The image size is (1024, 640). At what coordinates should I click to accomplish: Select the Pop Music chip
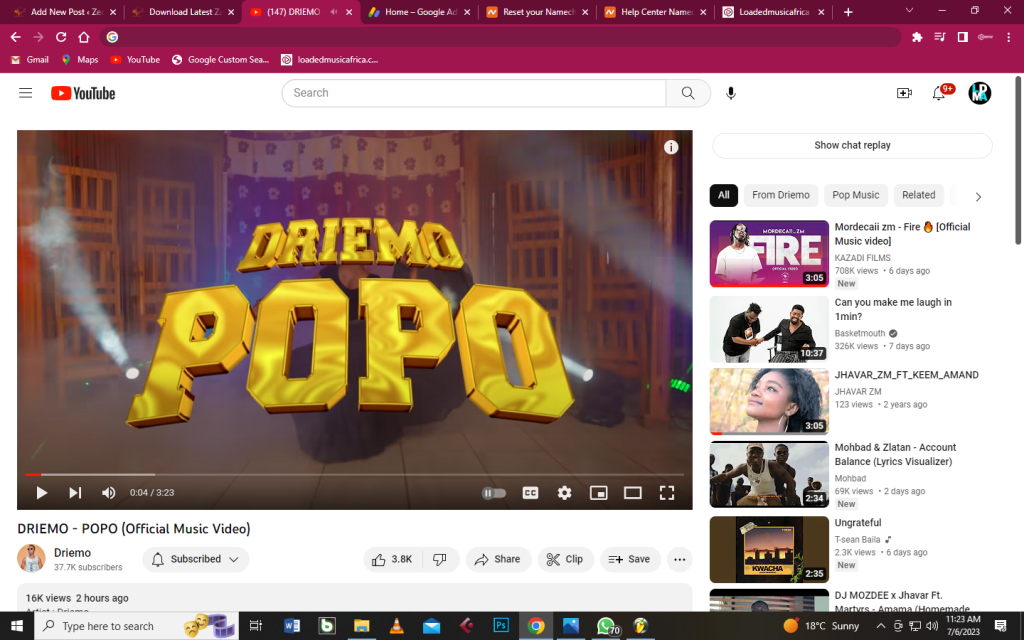[856, 195]
